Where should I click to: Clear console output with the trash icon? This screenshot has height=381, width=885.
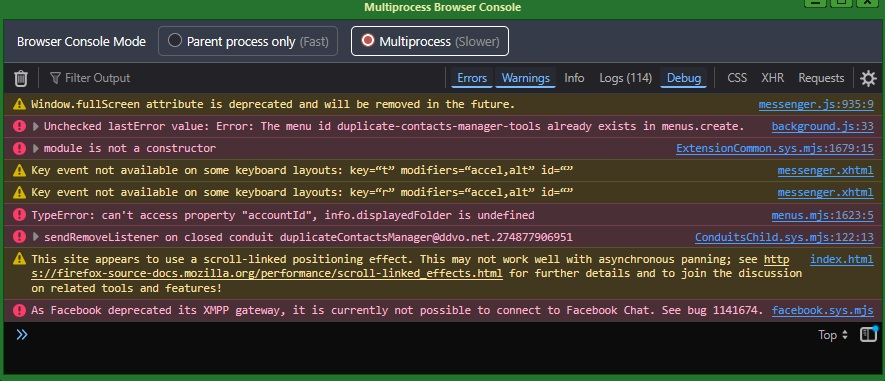pos(21,78)
